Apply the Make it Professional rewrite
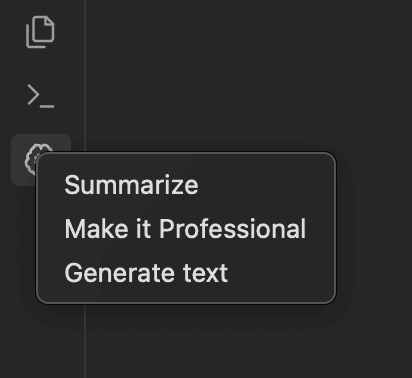 coord(185,229)
